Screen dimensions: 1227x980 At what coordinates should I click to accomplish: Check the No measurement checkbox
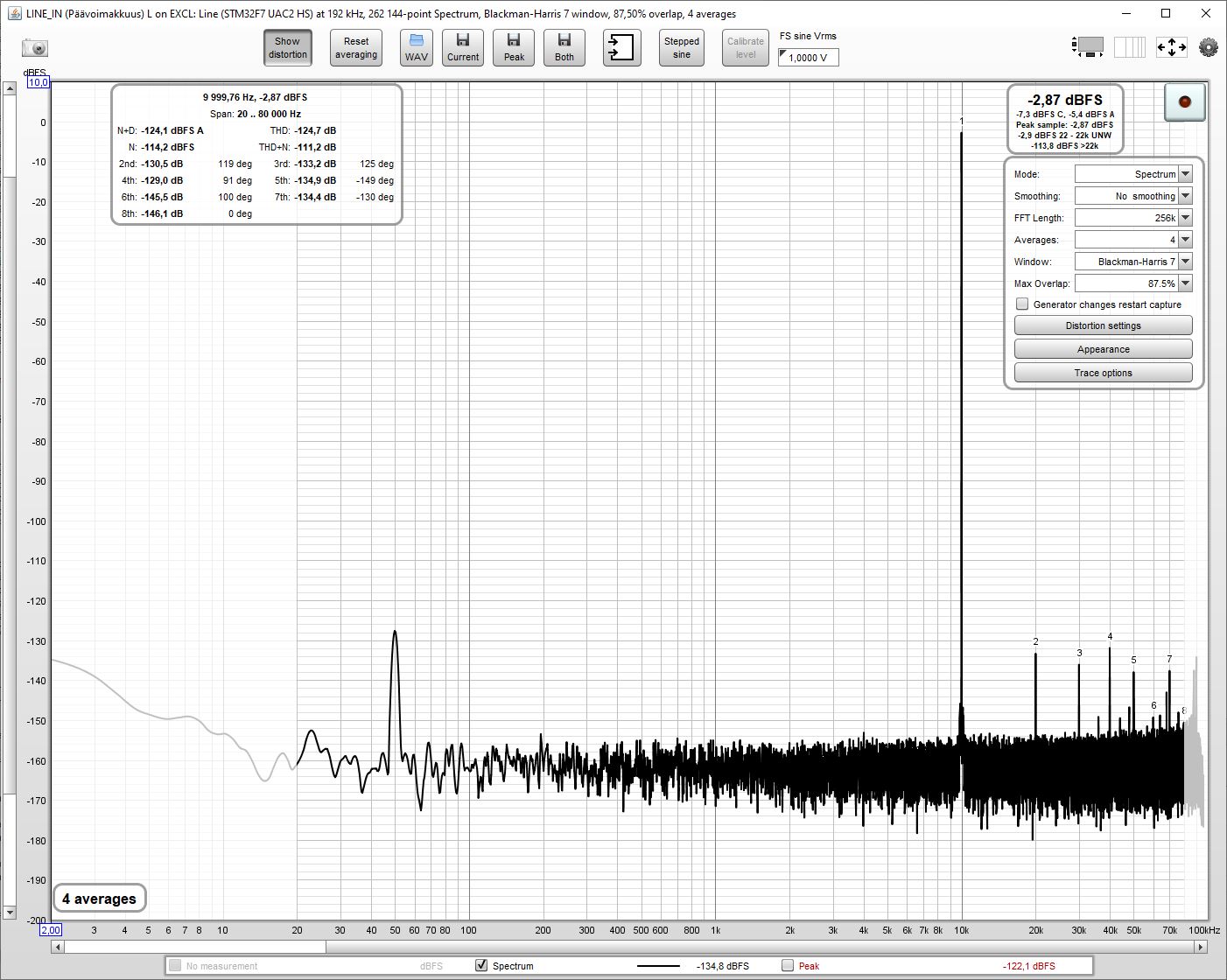(175, 966)
